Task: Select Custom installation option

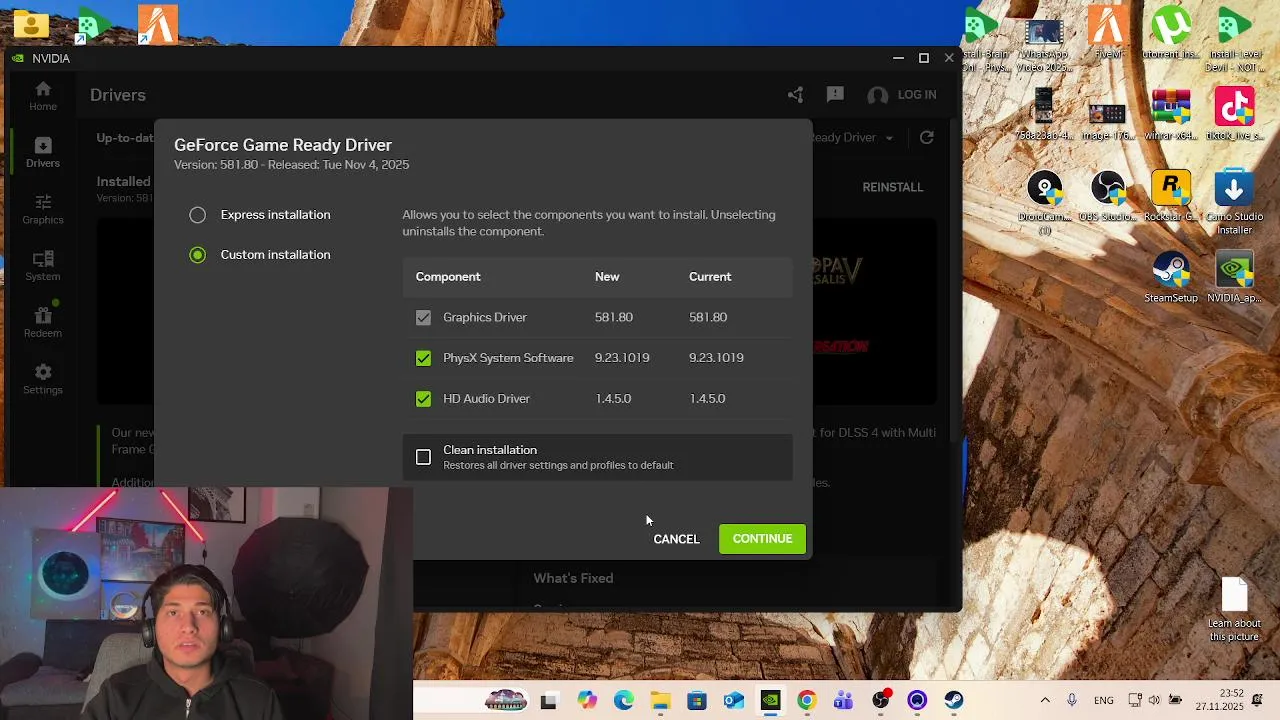Action: [x=260, y=255]
